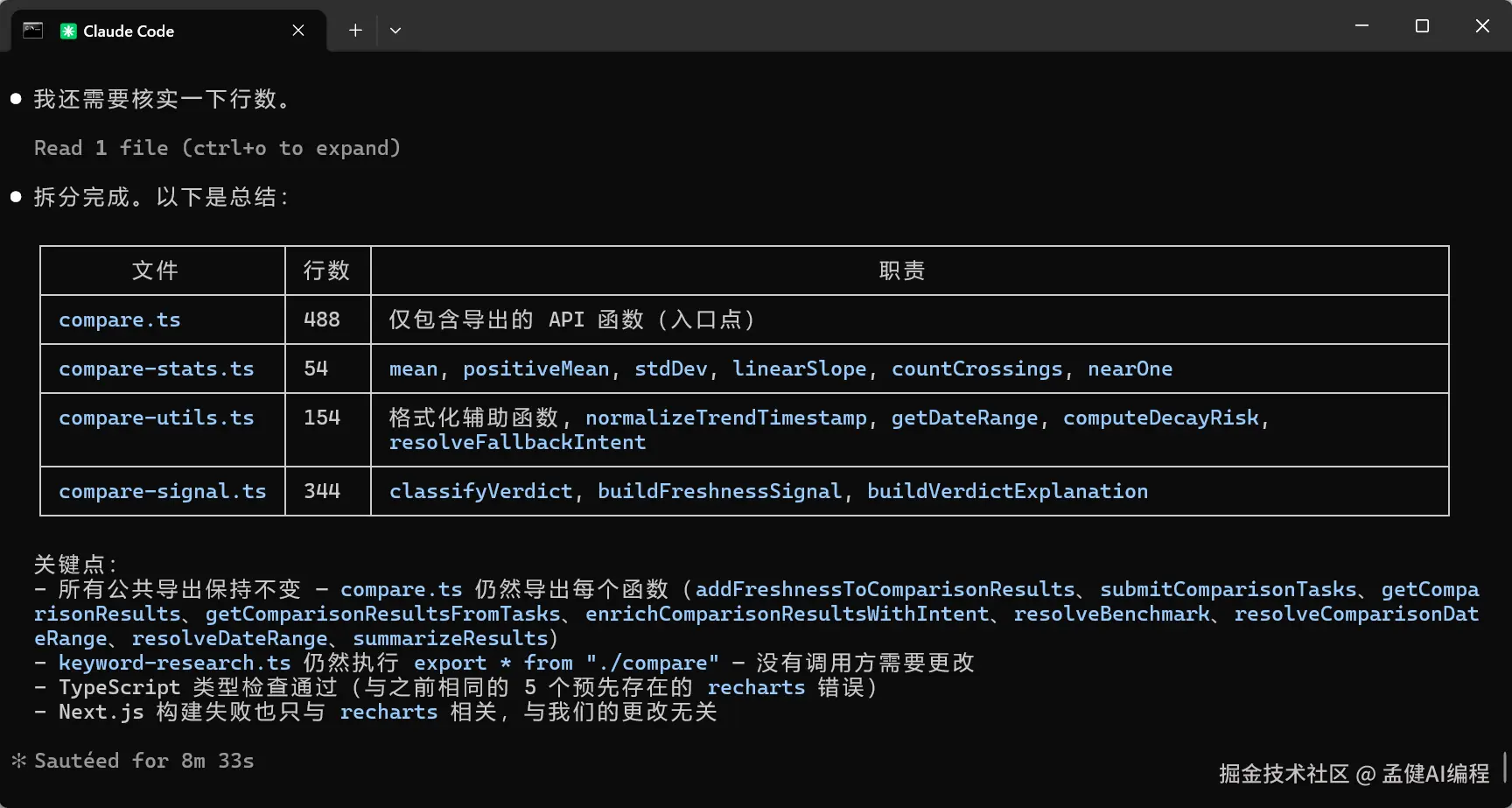The width and height of the screenshot is (1512, 808).
Task: Click the compare.ts file name in table
Action: [120, 320]
